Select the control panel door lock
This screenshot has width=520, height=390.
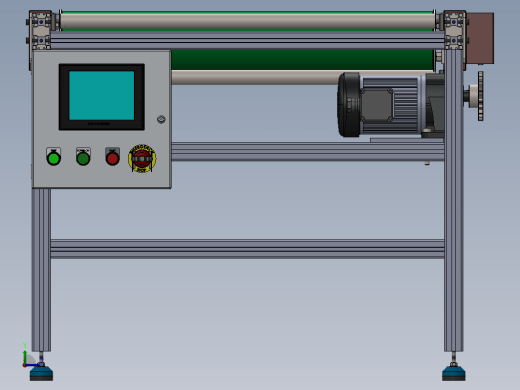pyautogui.click(x=161, y=119)
